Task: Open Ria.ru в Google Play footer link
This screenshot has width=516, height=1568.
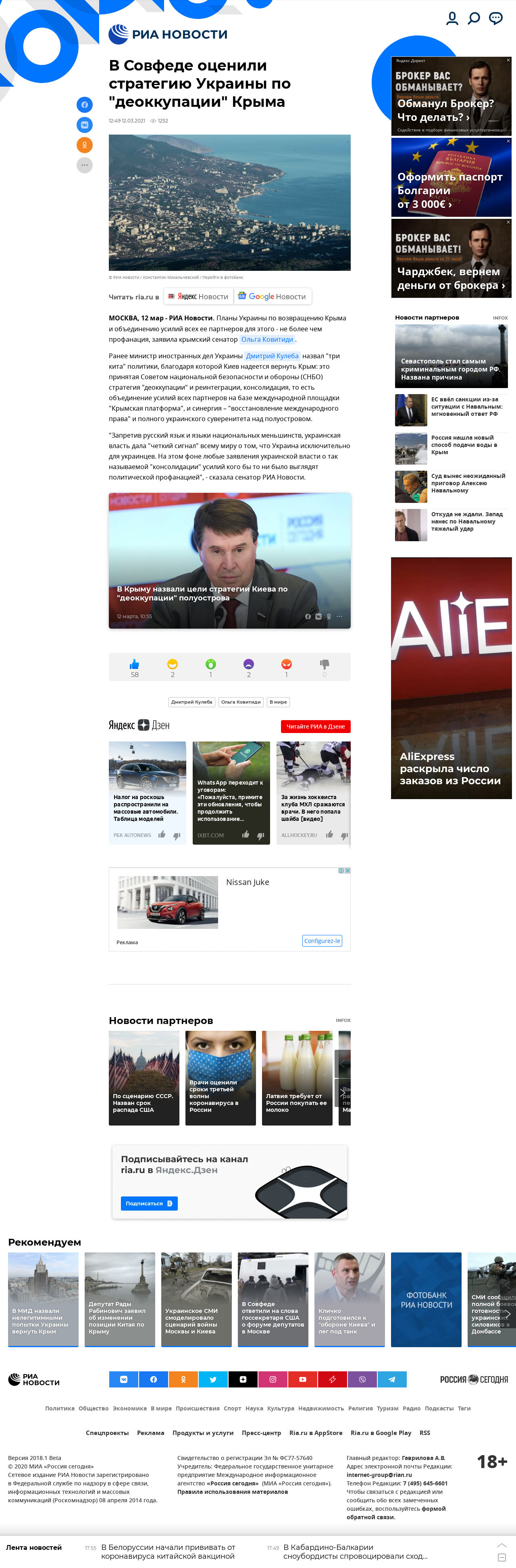Action: click(x=381, y=1432)
